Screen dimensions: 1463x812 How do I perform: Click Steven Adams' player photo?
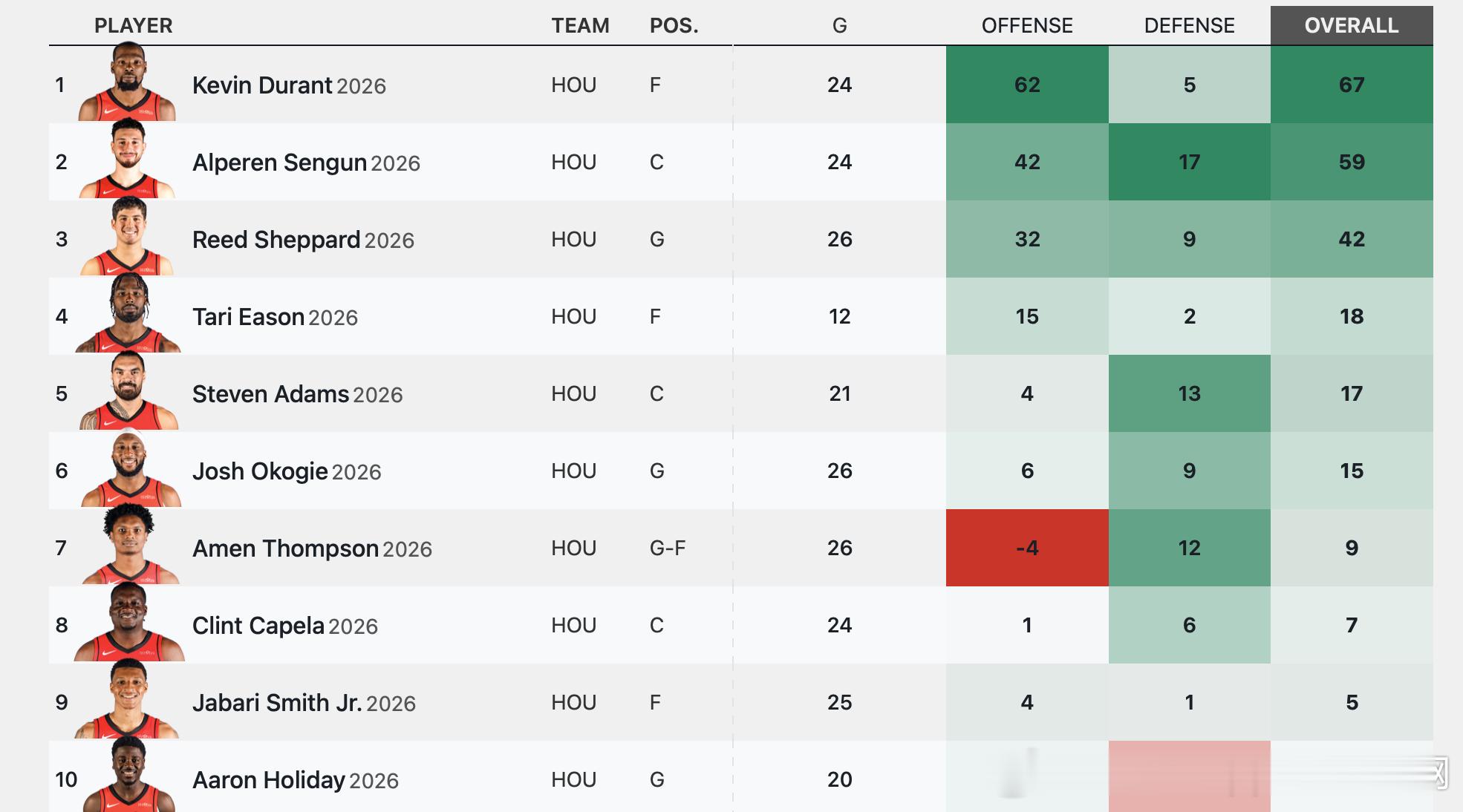pos(128,392)
